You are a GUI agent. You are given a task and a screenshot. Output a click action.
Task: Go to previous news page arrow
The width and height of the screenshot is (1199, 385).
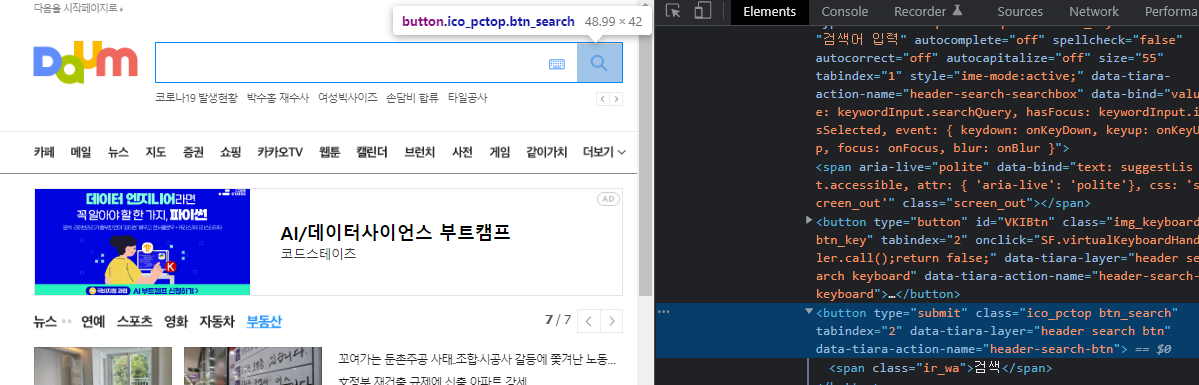click(x=589, y=320)
